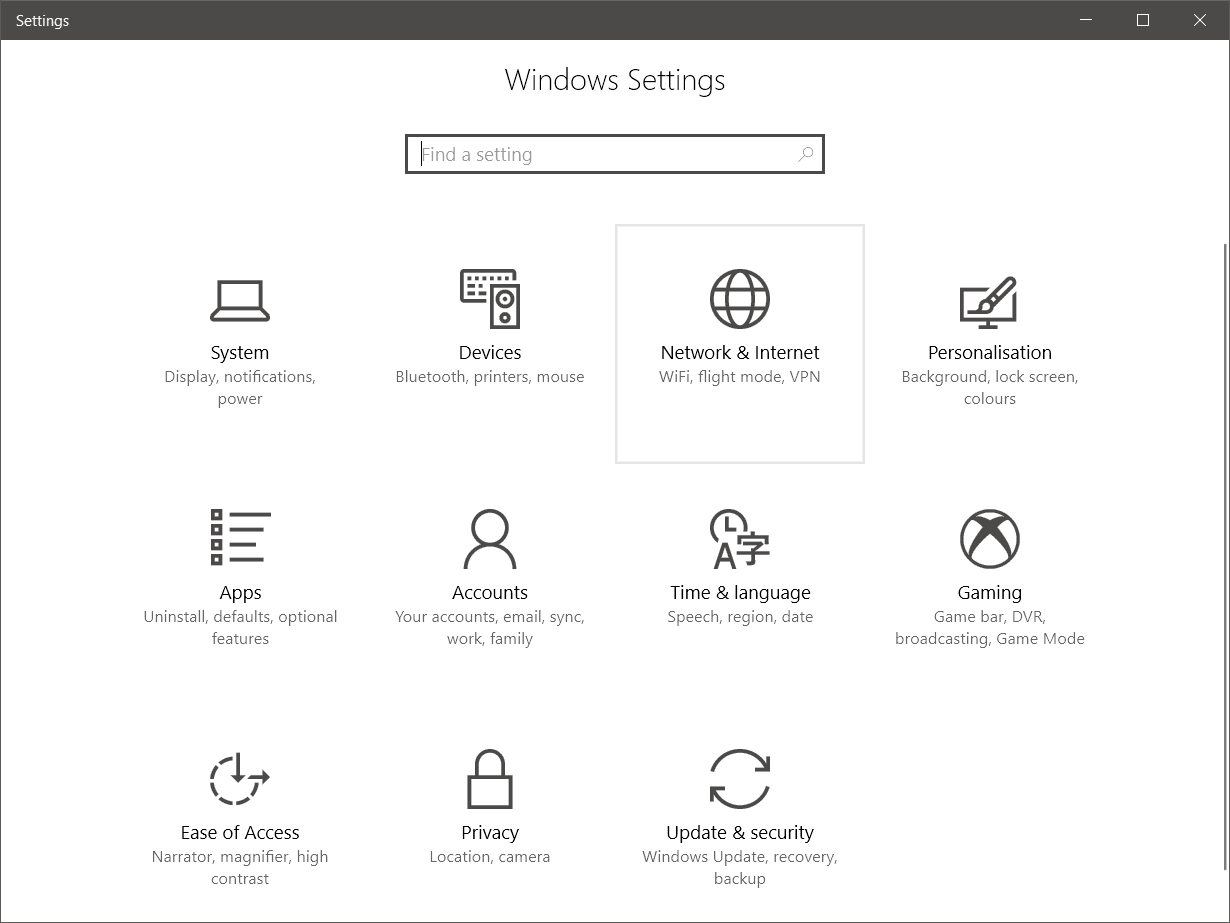
Task: Click the Devices label
Action: 490,353
